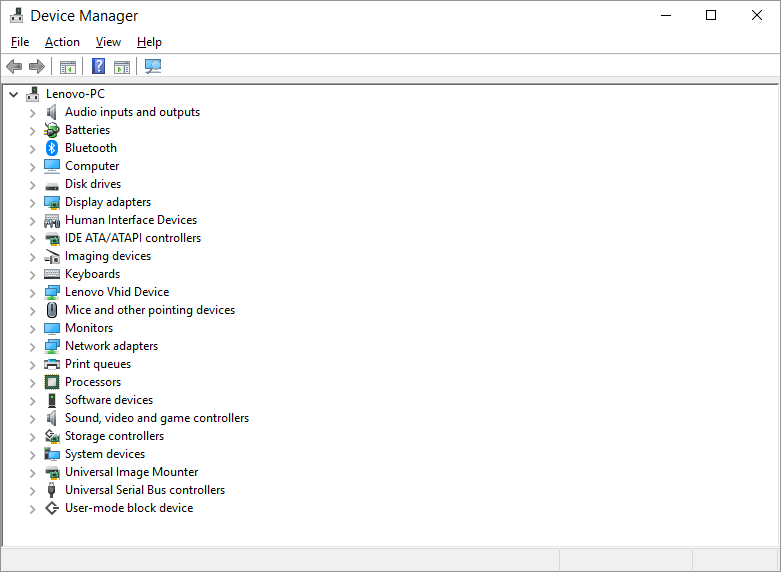781x572 pixels.
Task: Select the Lenovo-PC label
Action: pos(75,94)
